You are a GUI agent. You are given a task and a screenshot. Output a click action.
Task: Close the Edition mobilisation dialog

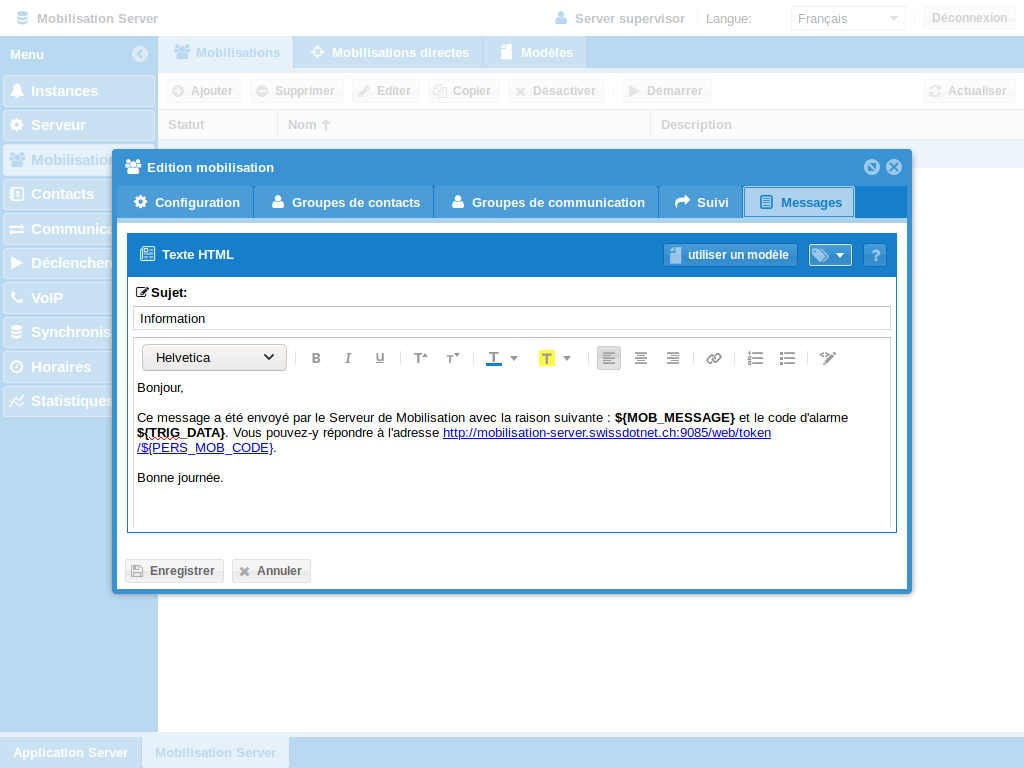point(894,167)
